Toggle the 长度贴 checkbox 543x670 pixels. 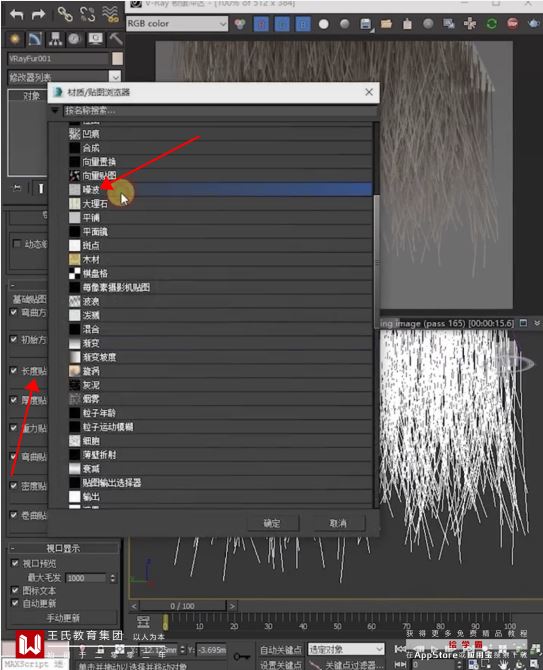pos(14,371)
